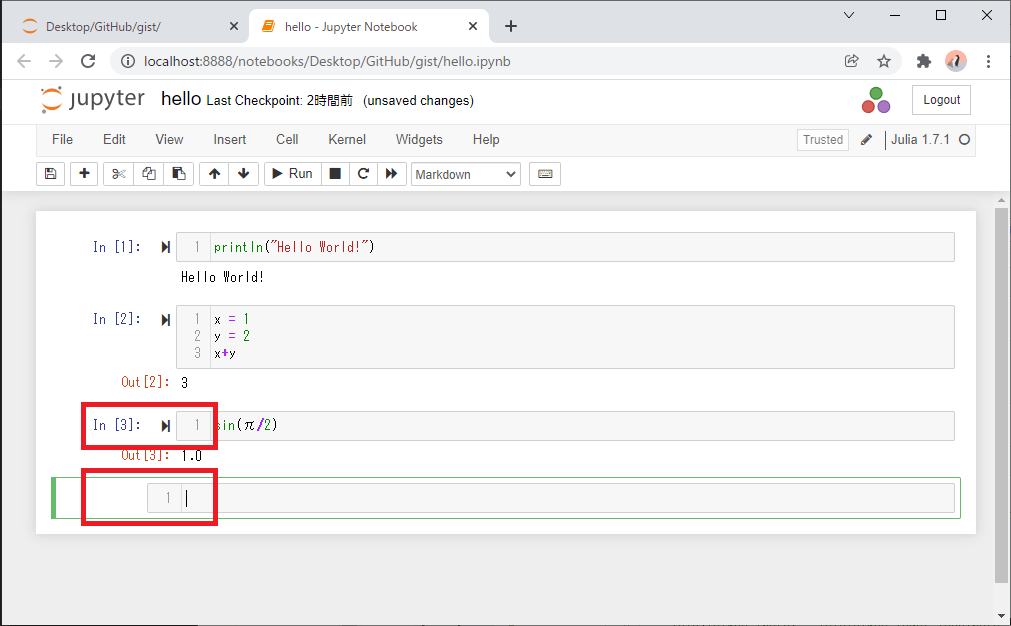Run cell In [2] via its play icon
1011x626 pixels.
pos(166,320)
